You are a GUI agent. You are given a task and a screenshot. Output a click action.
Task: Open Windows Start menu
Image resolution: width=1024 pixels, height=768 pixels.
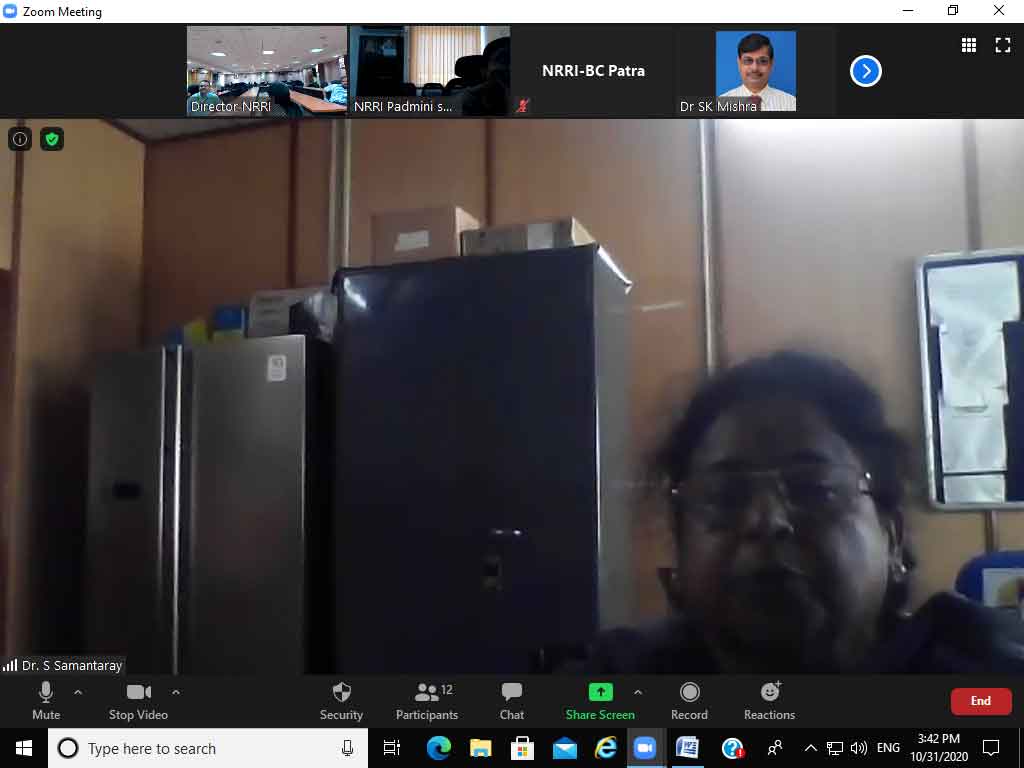tap(24, 748)
